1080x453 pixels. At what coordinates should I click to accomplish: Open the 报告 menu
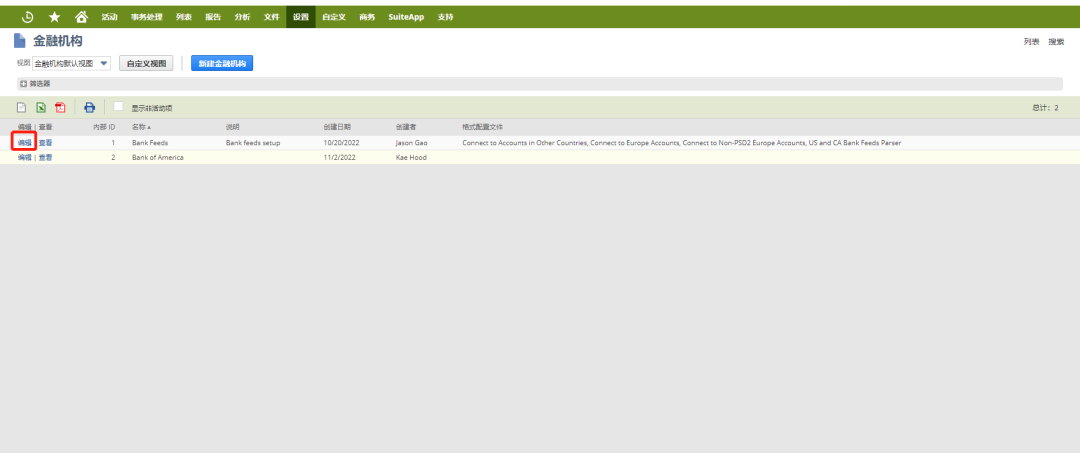click(x=213, y=17)
